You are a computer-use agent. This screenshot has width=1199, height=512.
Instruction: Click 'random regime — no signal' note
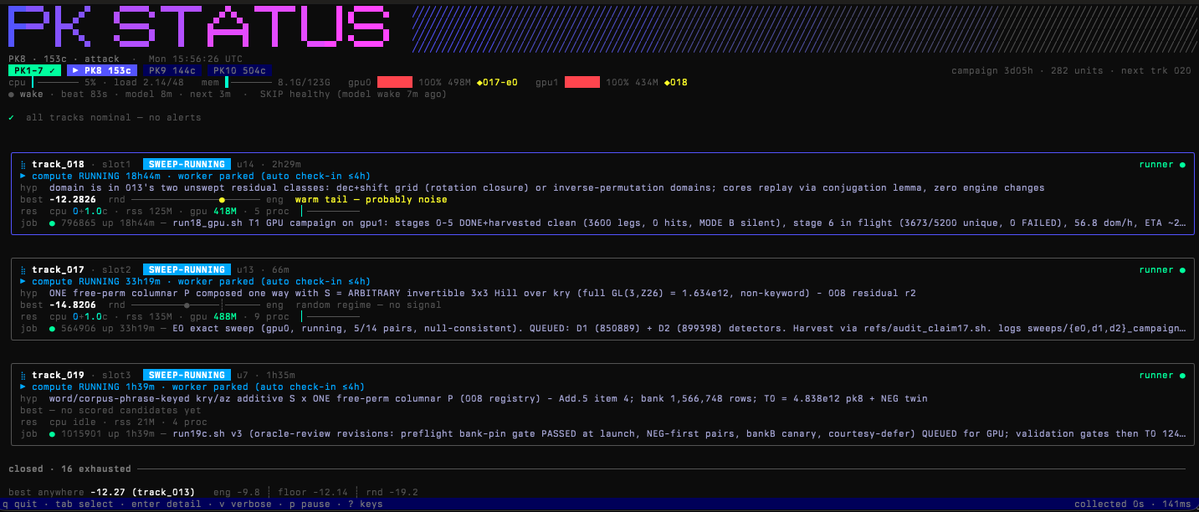coord(368,306)
